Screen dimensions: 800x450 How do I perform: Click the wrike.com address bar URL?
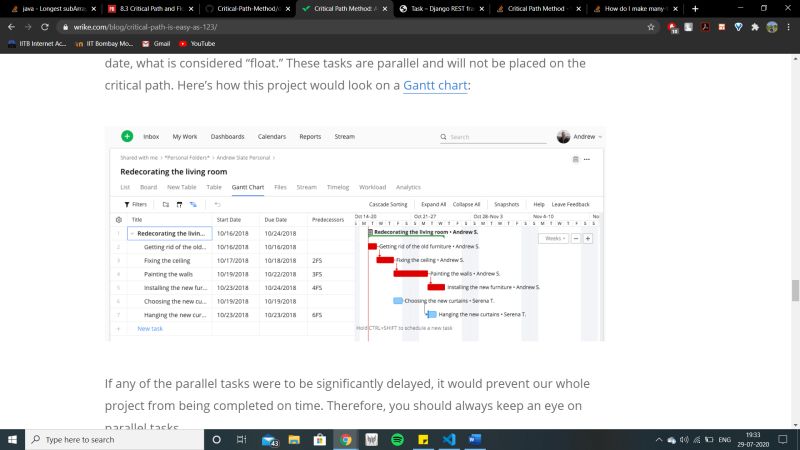coord(145,27)
